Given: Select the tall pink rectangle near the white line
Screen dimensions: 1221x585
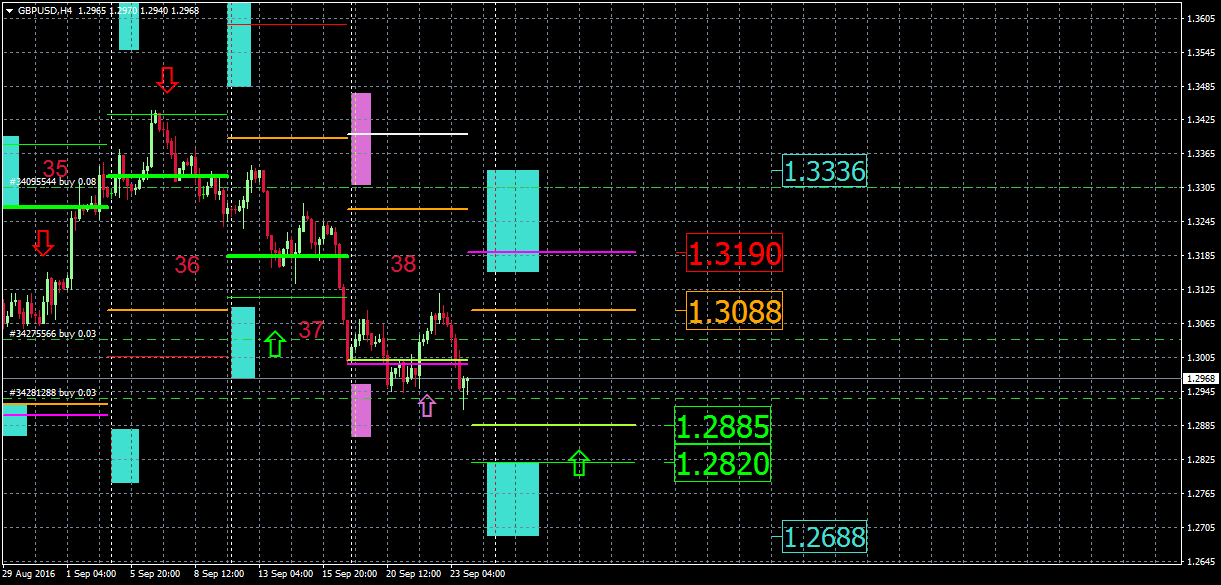Looking at the screenshot, I should [x=361, y=139].
